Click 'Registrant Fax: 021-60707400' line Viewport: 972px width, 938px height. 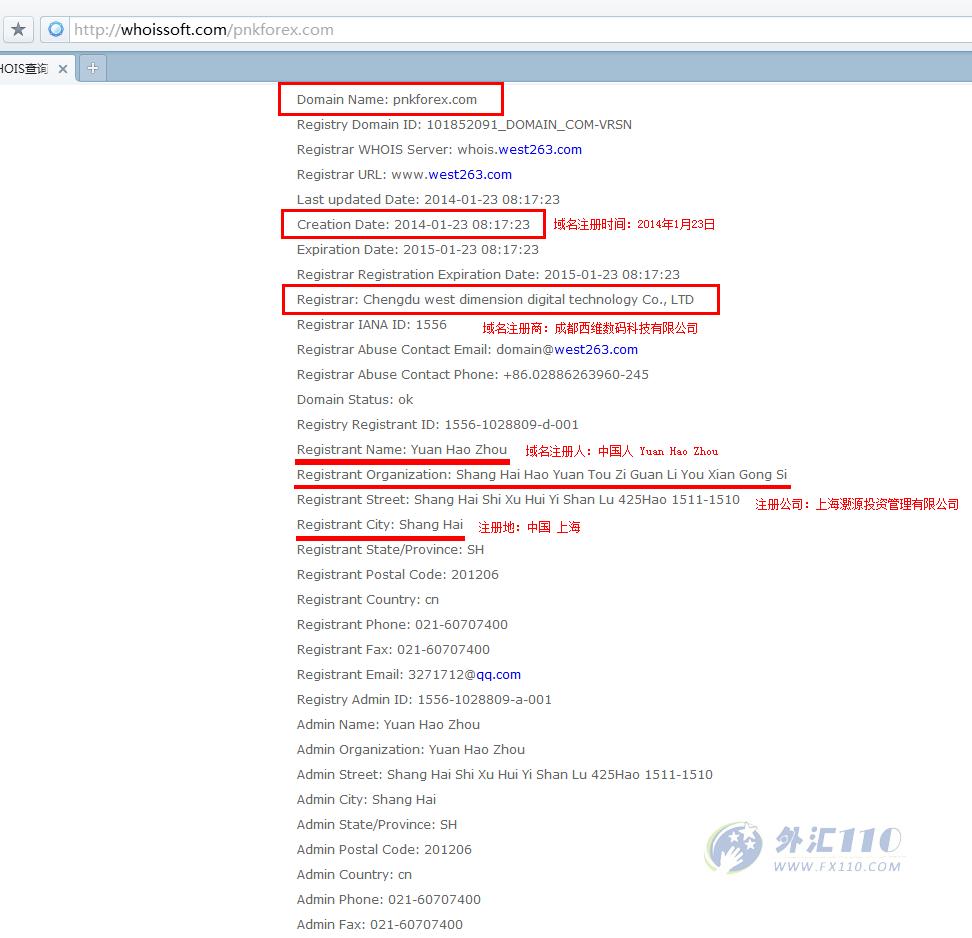pyautogui.click(x=394, y=650)
